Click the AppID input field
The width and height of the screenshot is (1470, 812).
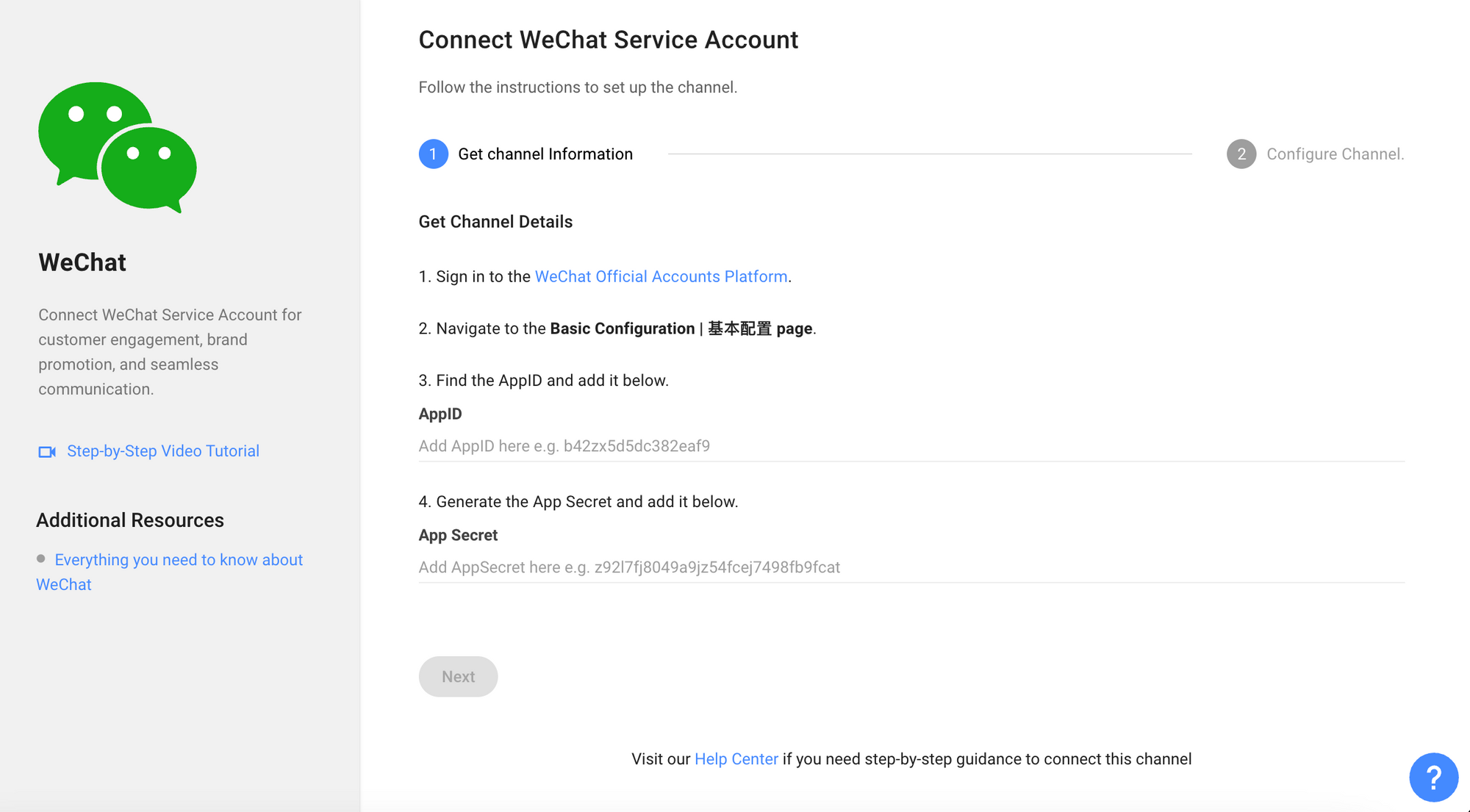[x=735, y=445]
